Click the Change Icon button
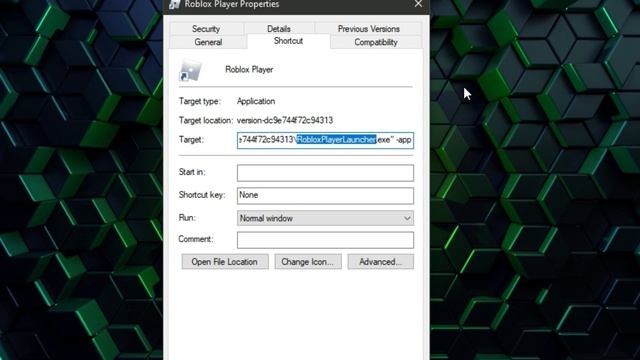Viewport: 640px width, 360px height. point(308,262)
